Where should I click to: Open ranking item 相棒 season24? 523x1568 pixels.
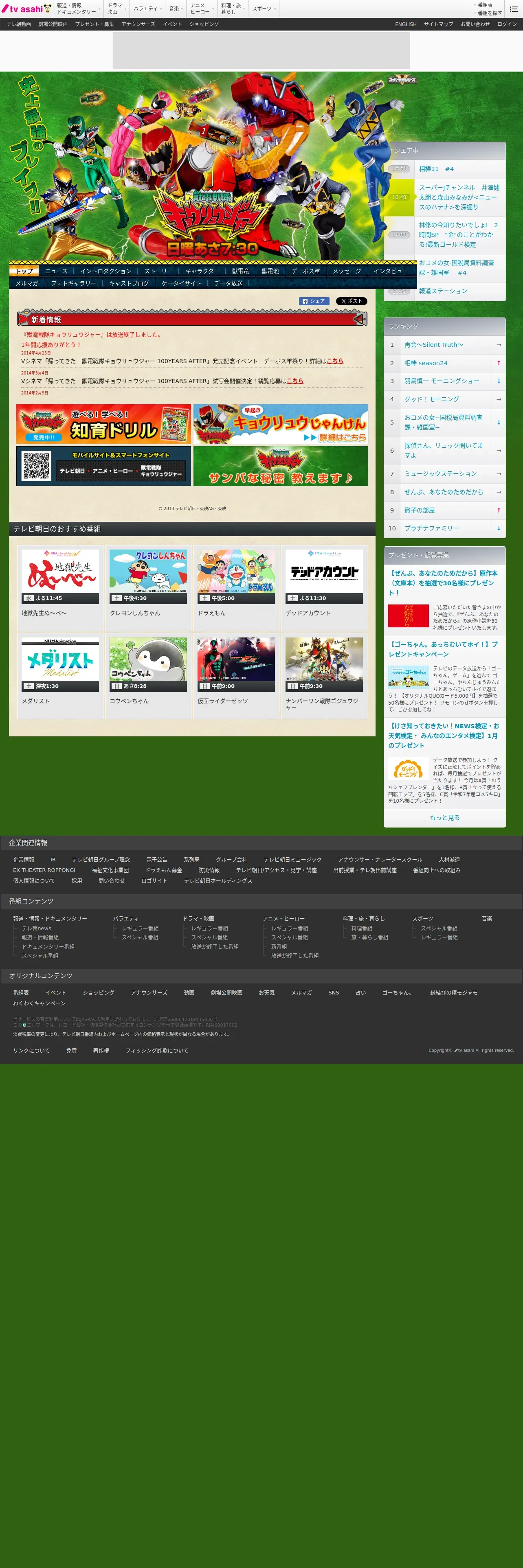(x=426, y=364)
